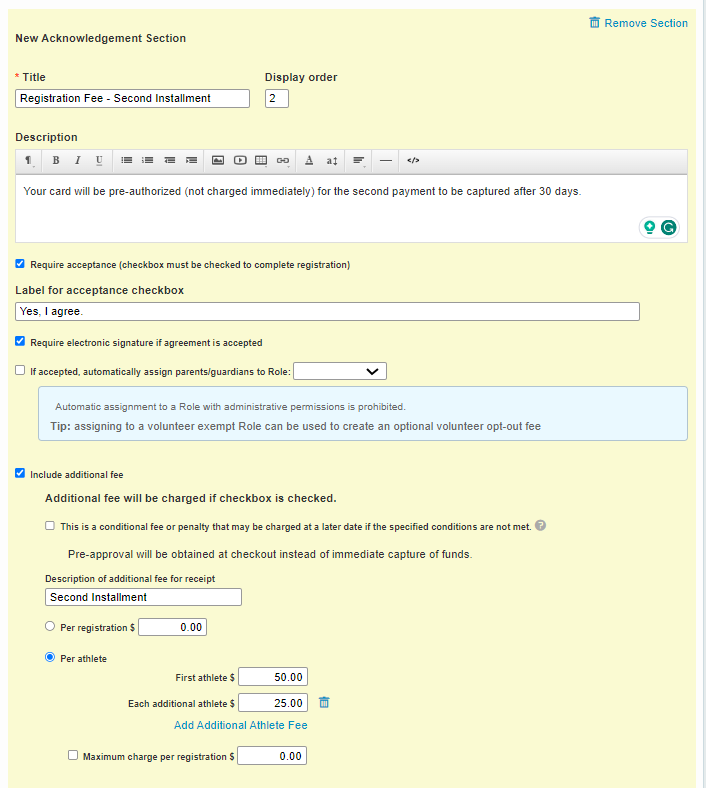Switch to HTML source code view
The height and width of the screenshot is (788, 706).
tap(413, 160)
